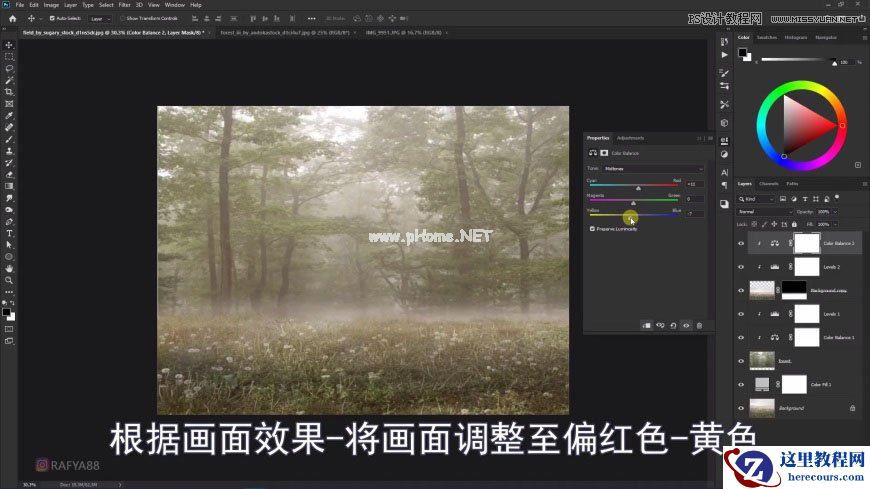Select the Color Balance 2 layer mask thumbnail
This screenshot has height=489, width=870.
[x=807, y=243]
